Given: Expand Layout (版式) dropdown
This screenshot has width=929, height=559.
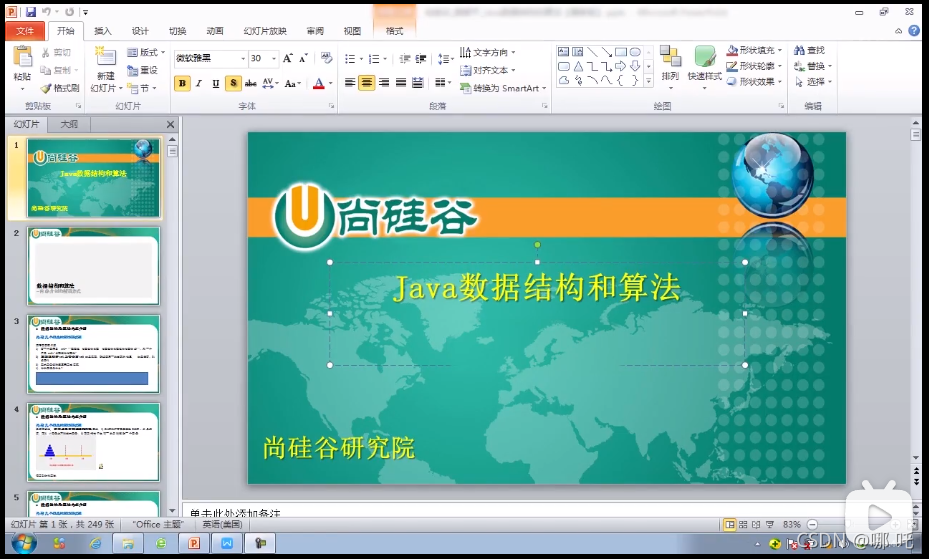Looking at the screenshot, I should tap(146, 53).
